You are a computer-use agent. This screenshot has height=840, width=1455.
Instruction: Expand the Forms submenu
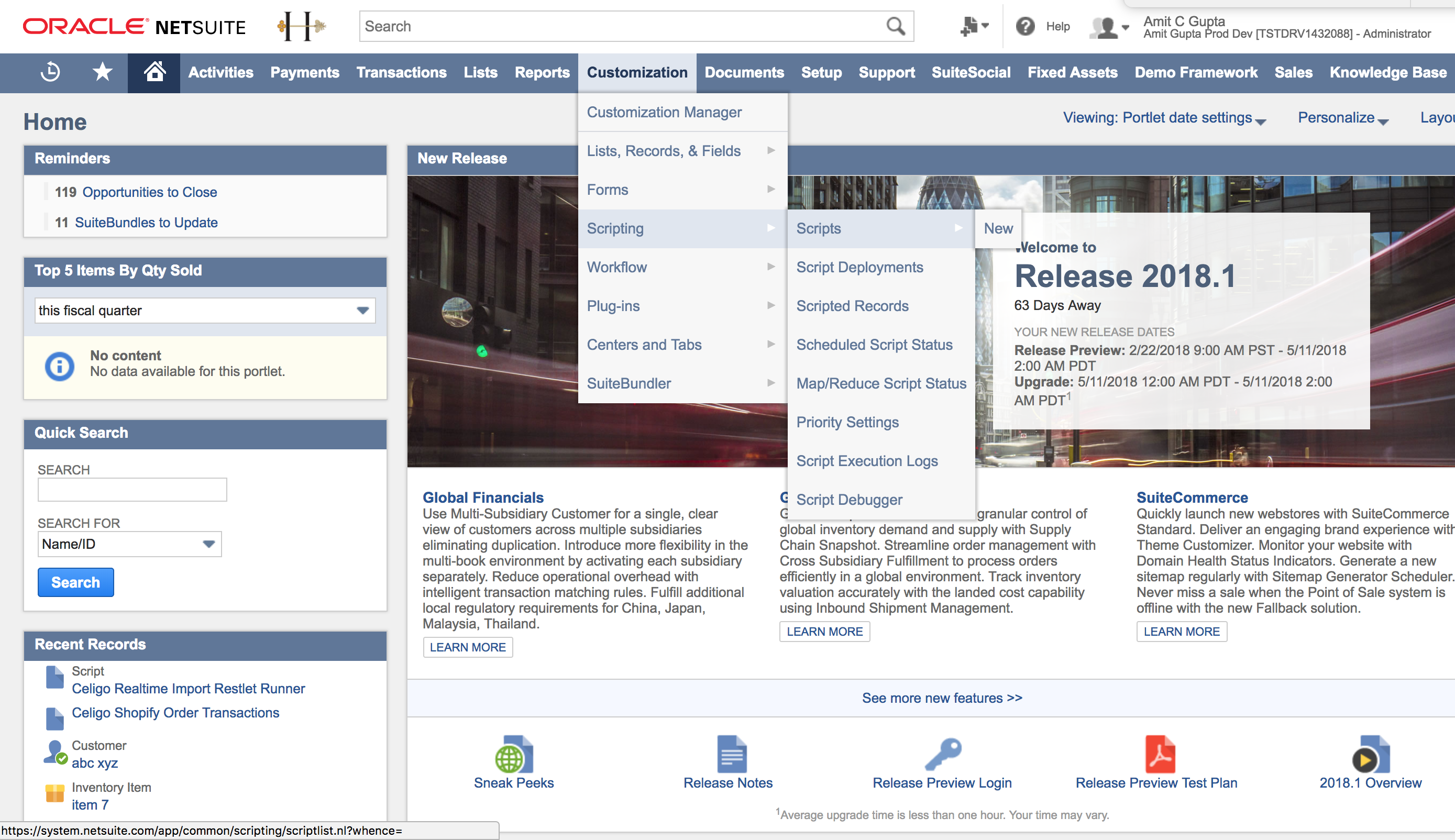(x=682, y=190)
